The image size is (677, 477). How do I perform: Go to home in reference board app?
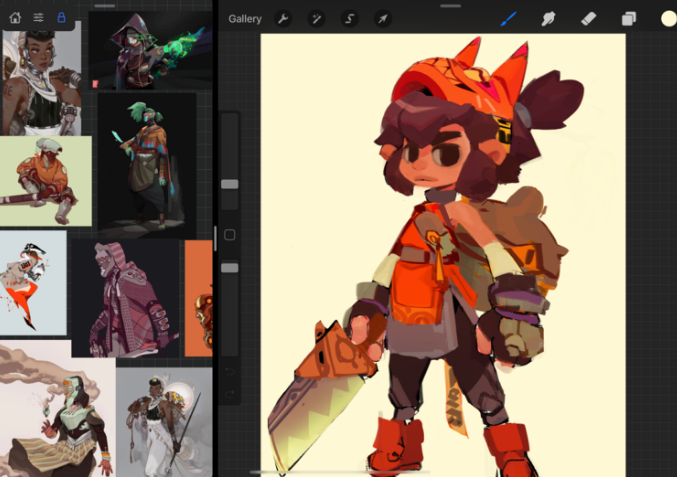point(15,18)
